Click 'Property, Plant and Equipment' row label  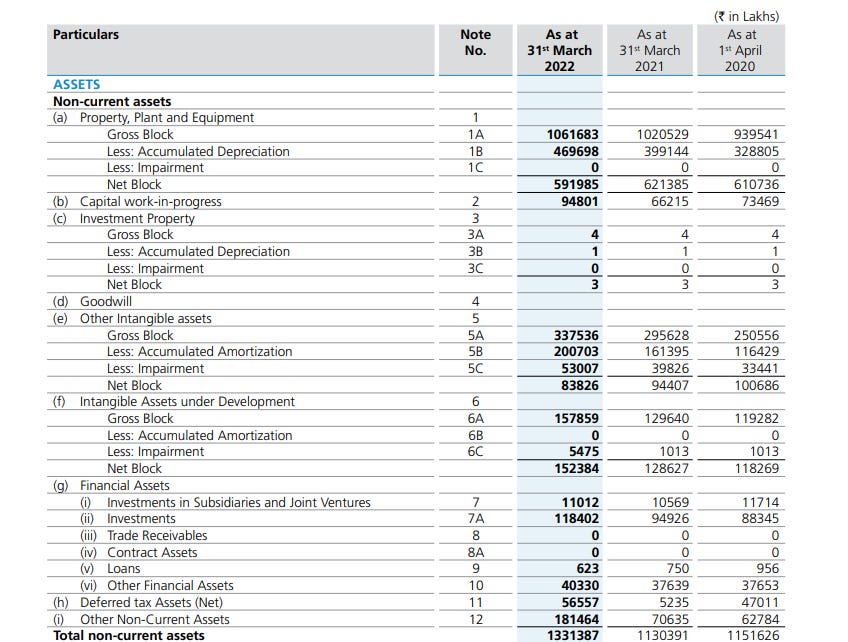[167, 118]
